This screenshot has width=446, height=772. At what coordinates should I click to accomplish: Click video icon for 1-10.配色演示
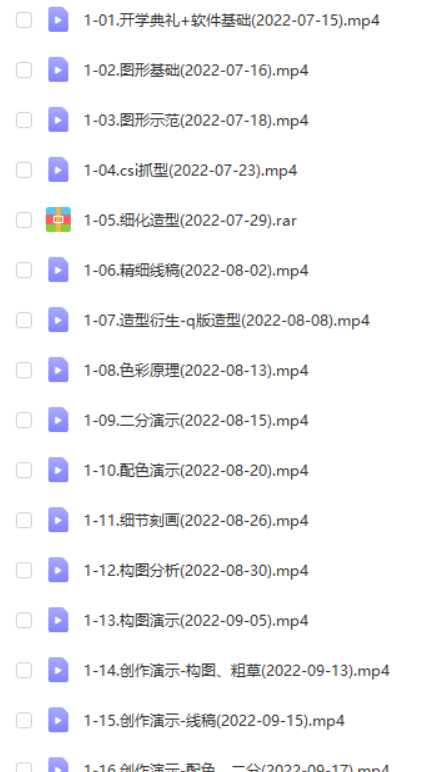pyautogui.click(x=58, y=470)
